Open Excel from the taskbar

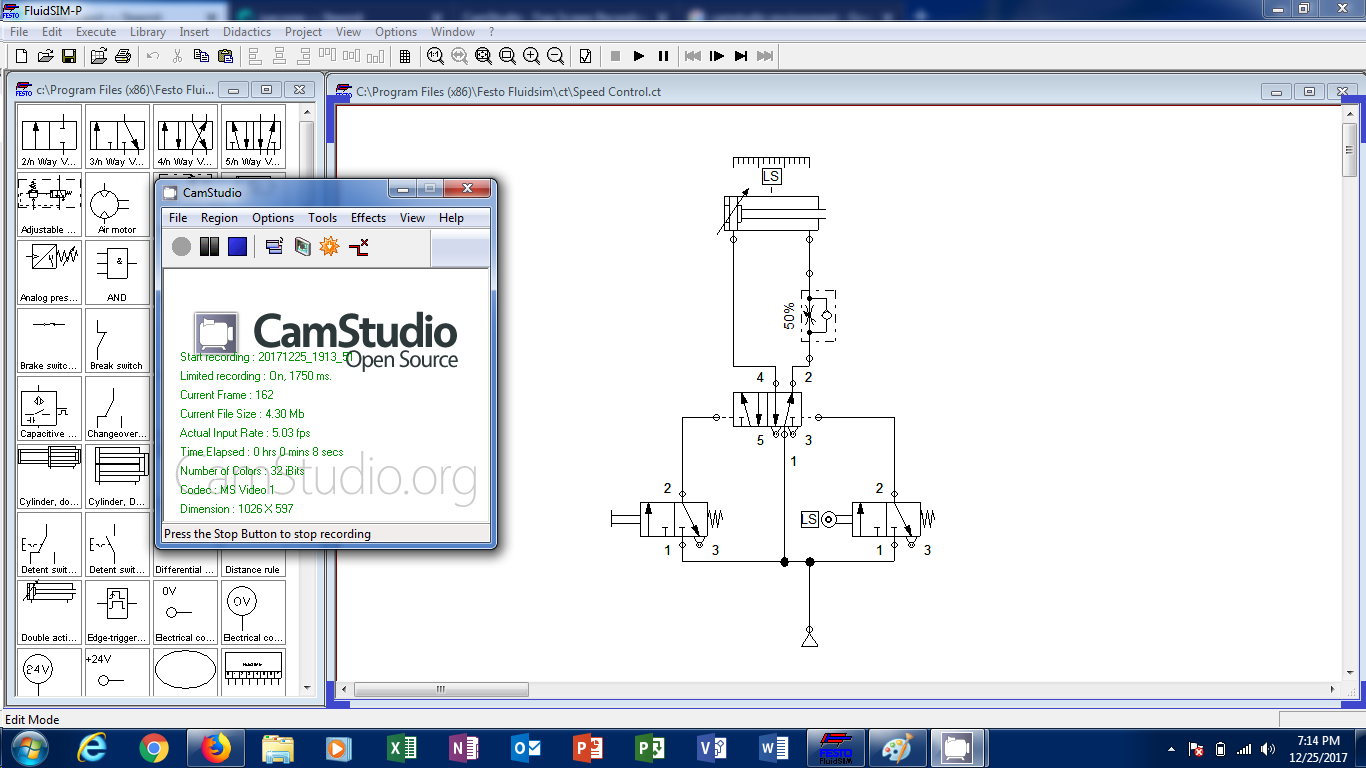click(401, 748)
